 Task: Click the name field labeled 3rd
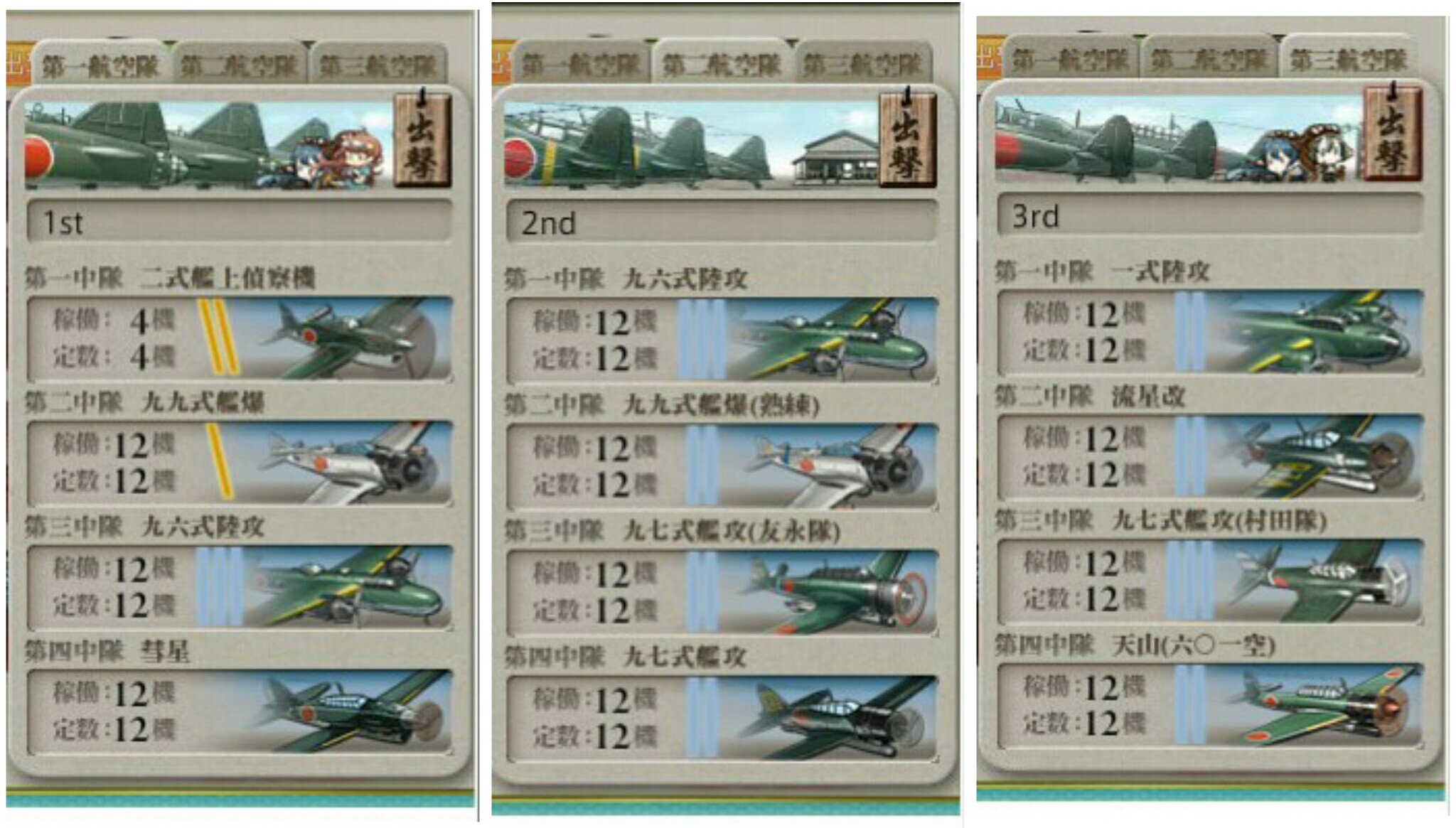pos(1210,215)
